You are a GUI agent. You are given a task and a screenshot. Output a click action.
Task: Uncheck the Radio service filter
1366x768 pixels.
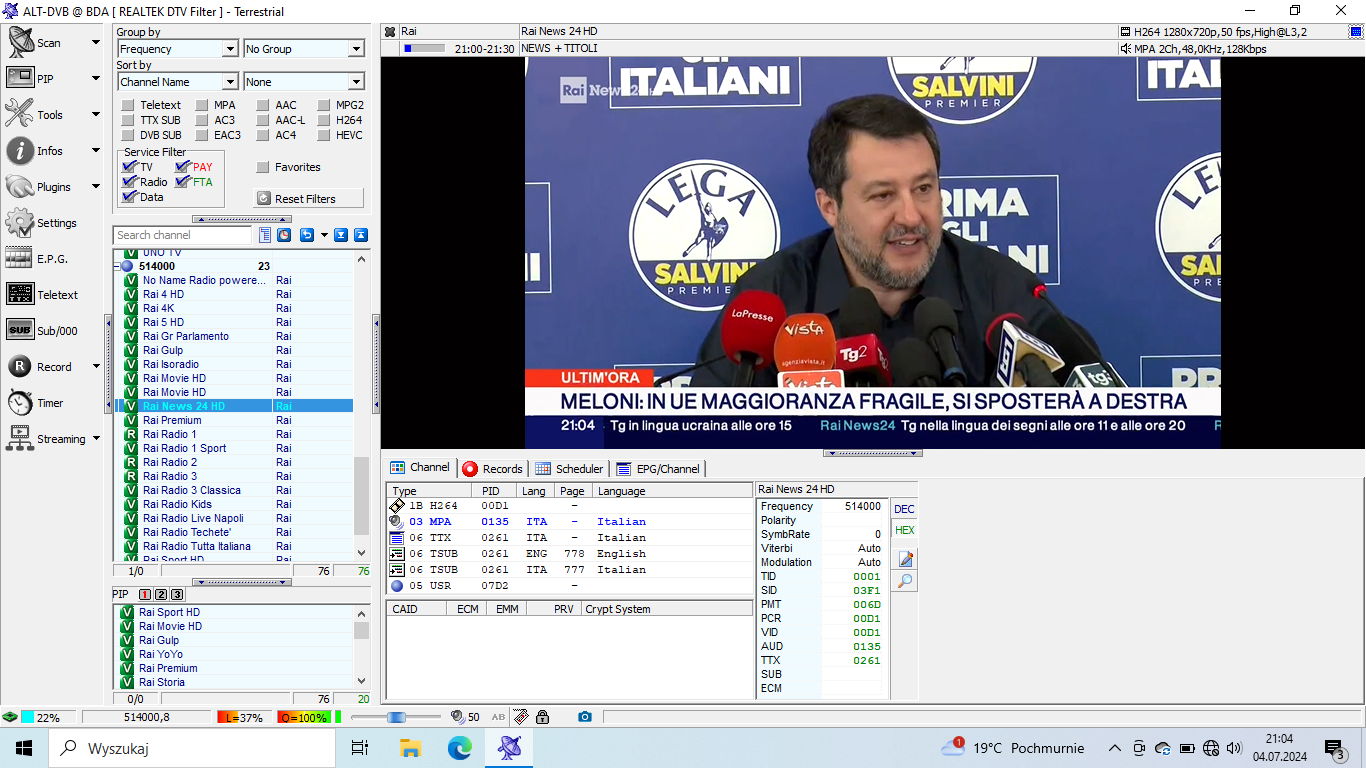[129, 182]
